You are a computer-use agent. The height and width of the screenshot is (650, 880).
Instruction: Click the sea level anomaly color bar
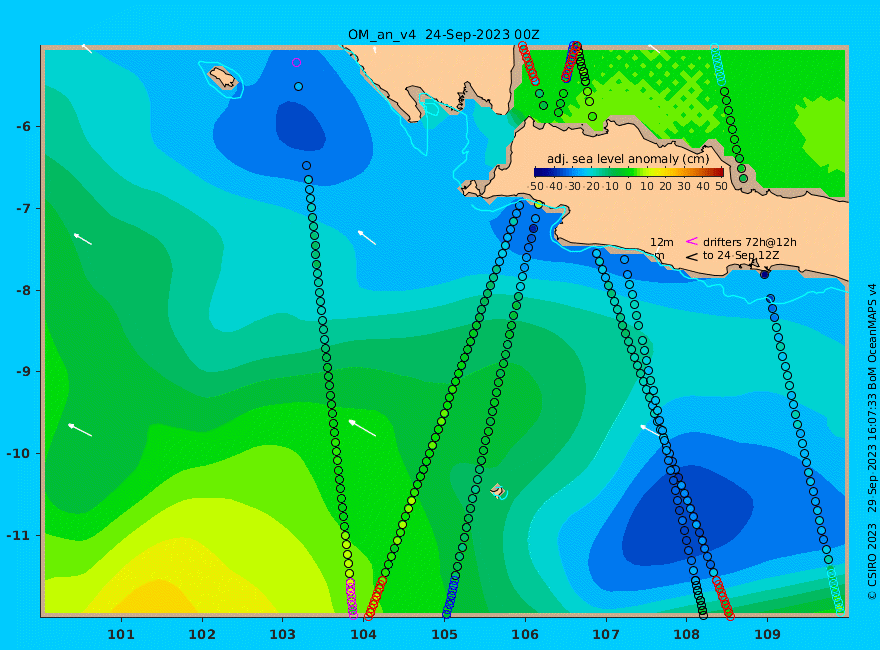pos(629,172)
